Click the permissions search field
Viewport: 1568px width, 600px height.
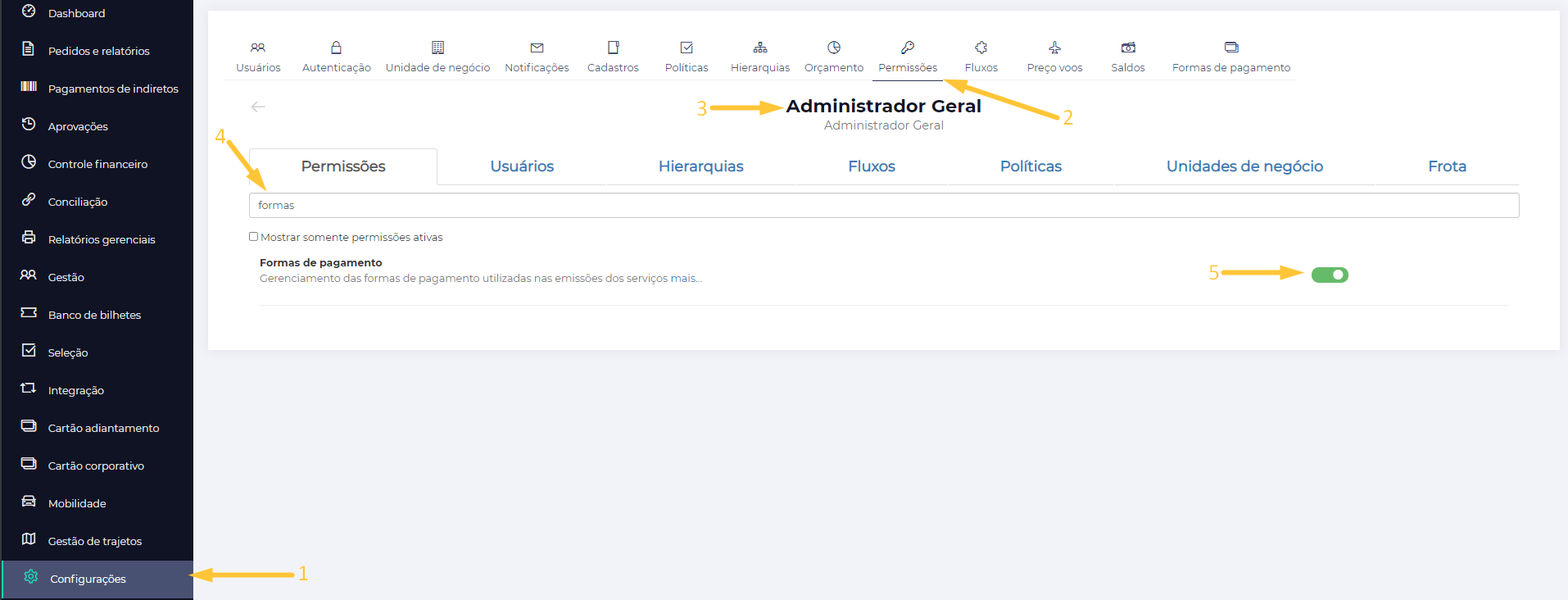click(883, 205)
